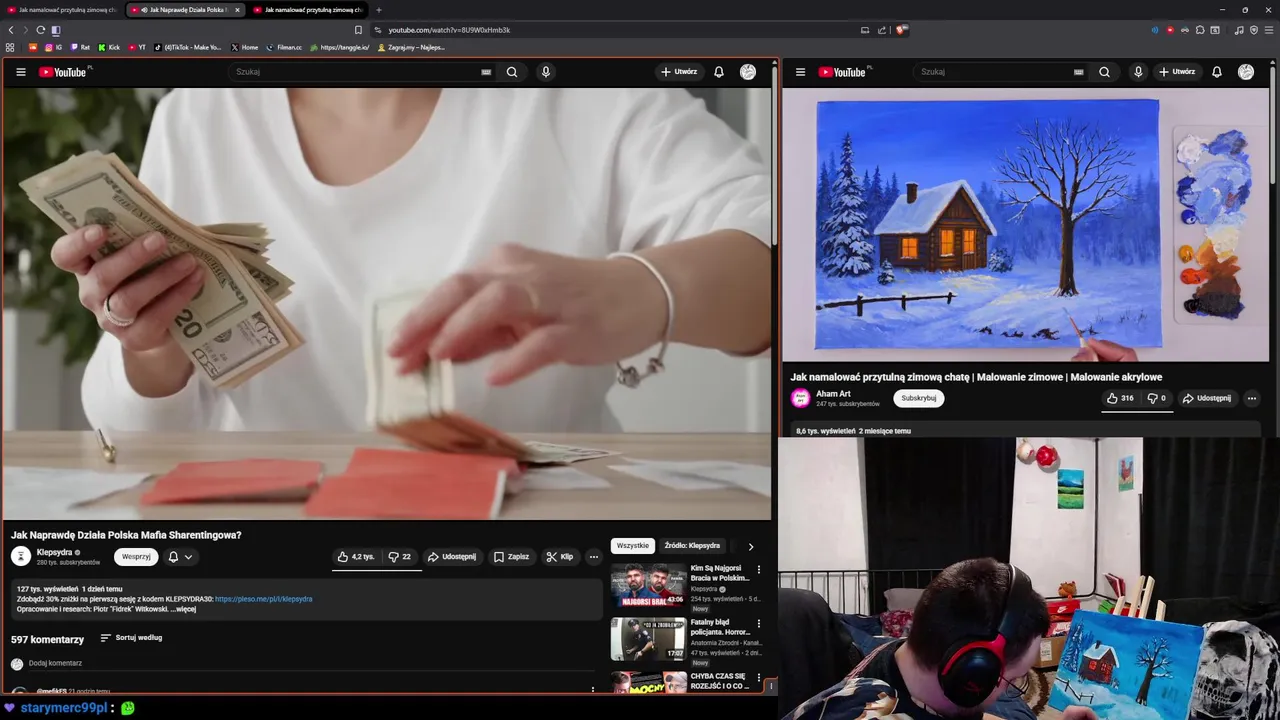Open notifications bell in left YouTube header
This screenshot has width=1280, height=720.
click(x=718, y=72)
